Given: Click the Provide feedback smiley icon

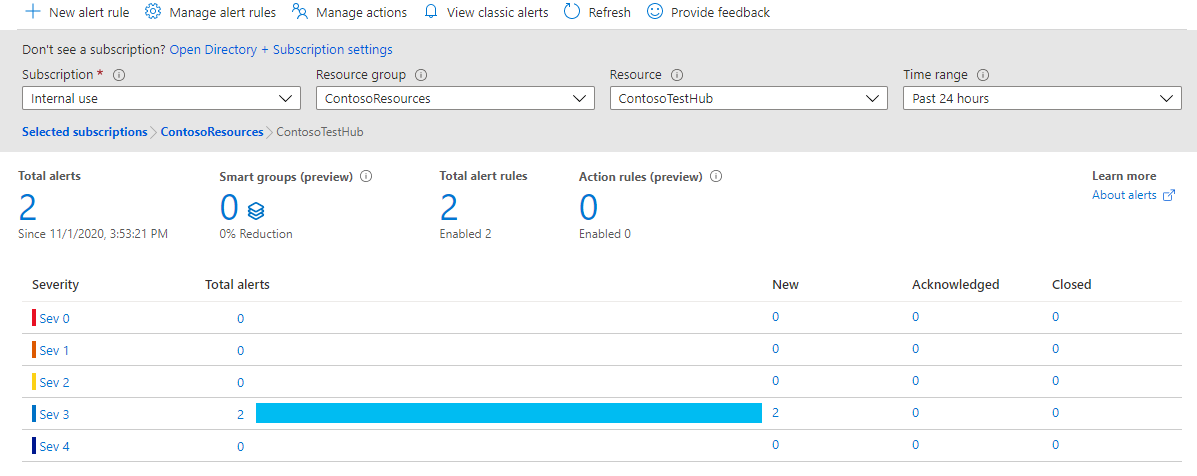Looking at the screenshot, I should (x=655, y=12).
